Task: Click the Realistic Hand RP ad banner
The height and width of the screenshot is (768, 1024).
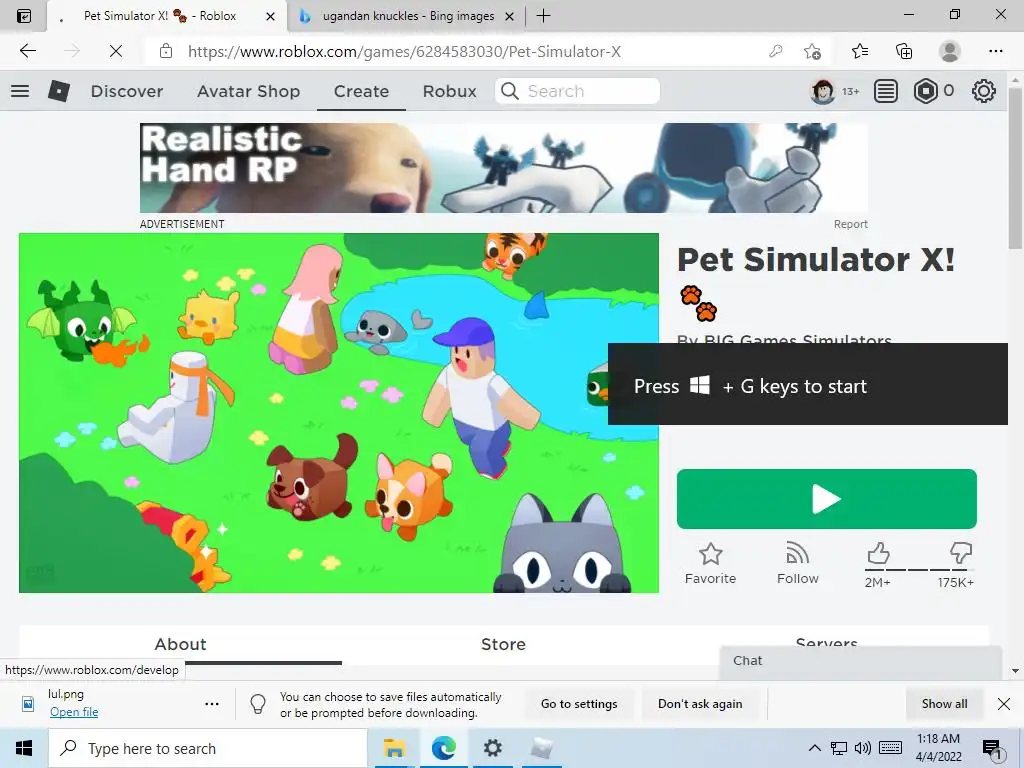Action: pos(504,168)
